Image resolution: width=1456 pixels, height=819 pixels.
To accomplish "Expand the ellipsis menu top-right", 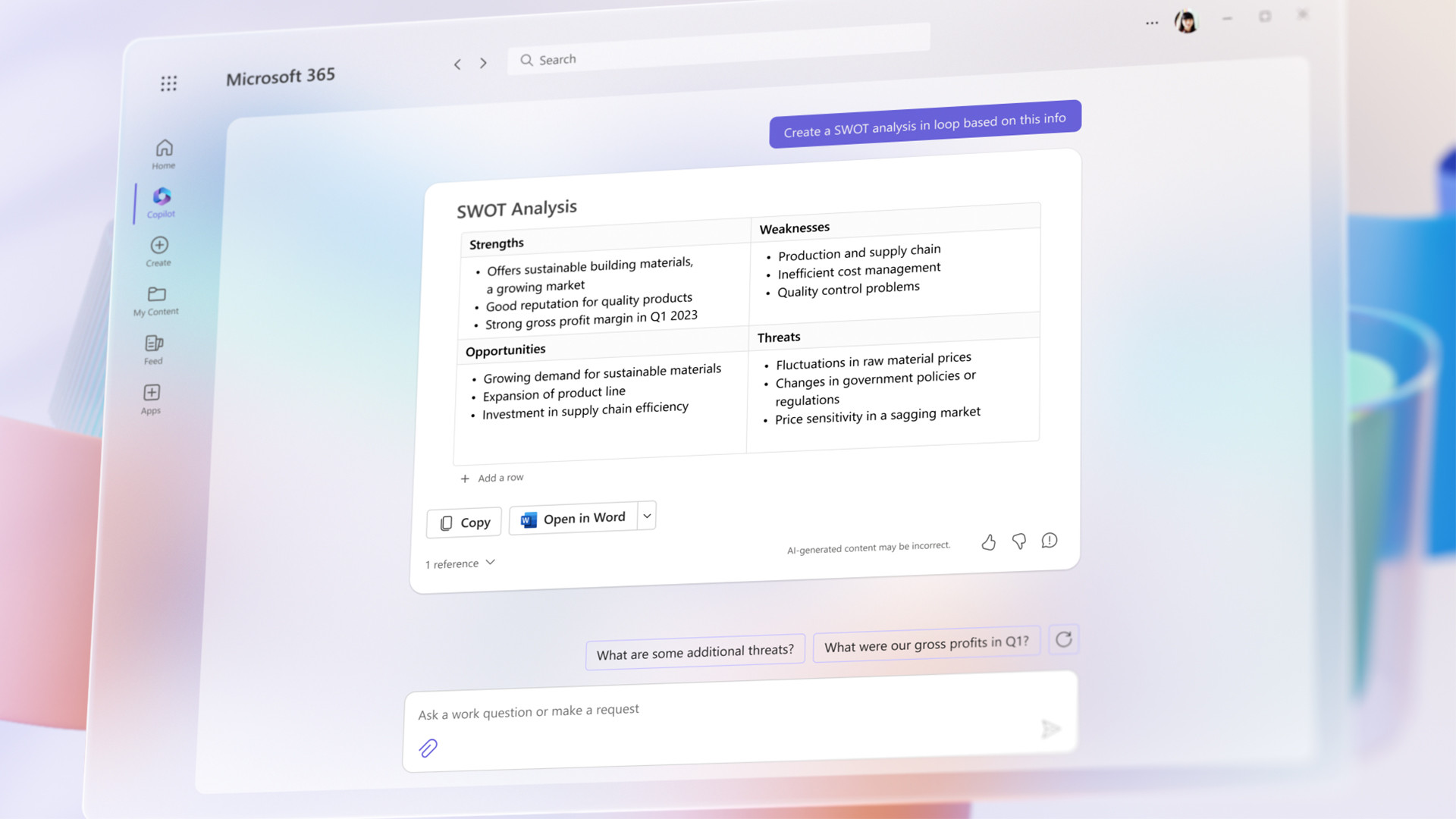I will pyautogui.click(x=1152, y=20).
